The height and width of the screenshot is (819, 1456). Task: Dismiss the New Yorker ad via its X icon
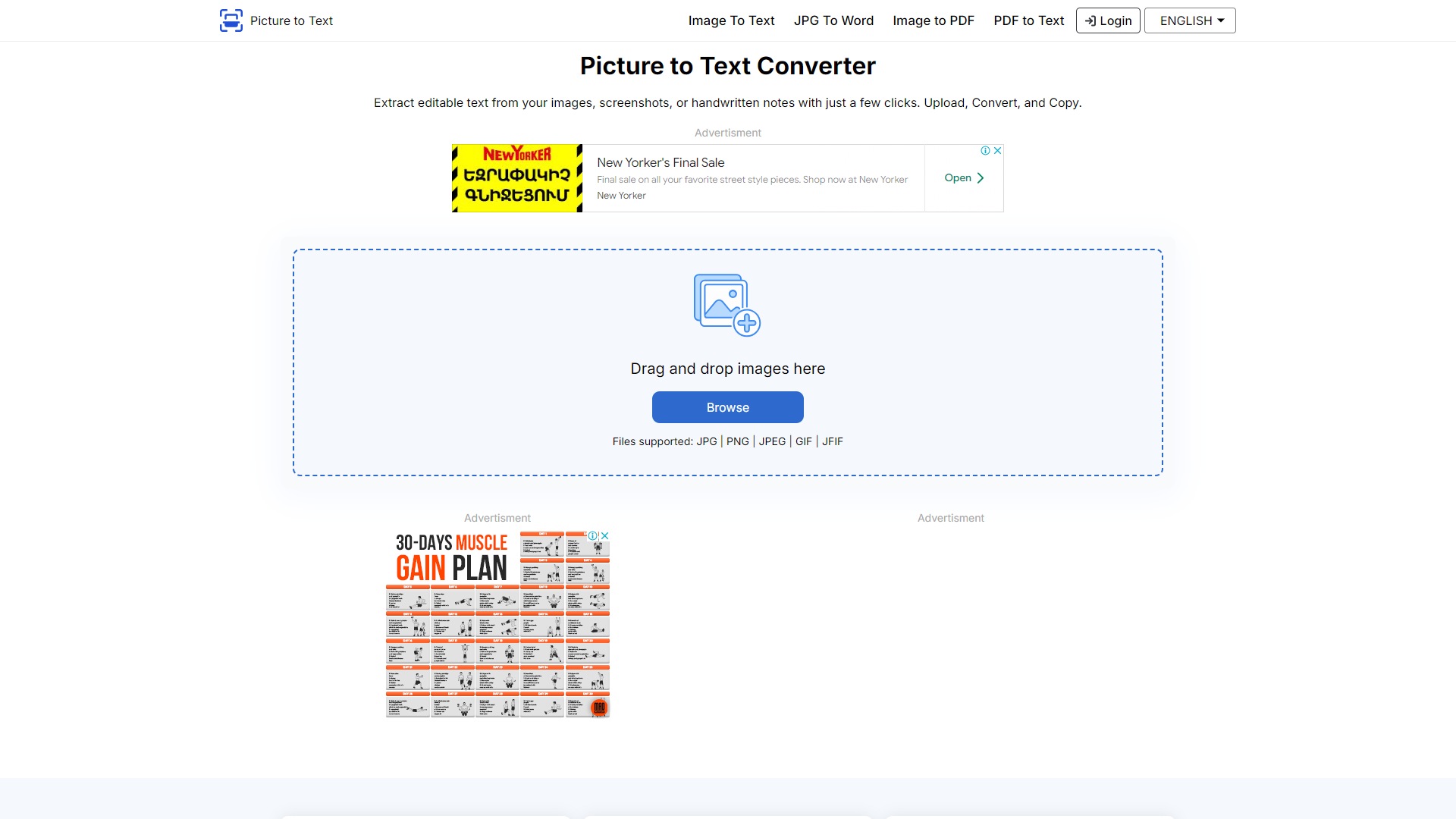[x=996, y=150]
